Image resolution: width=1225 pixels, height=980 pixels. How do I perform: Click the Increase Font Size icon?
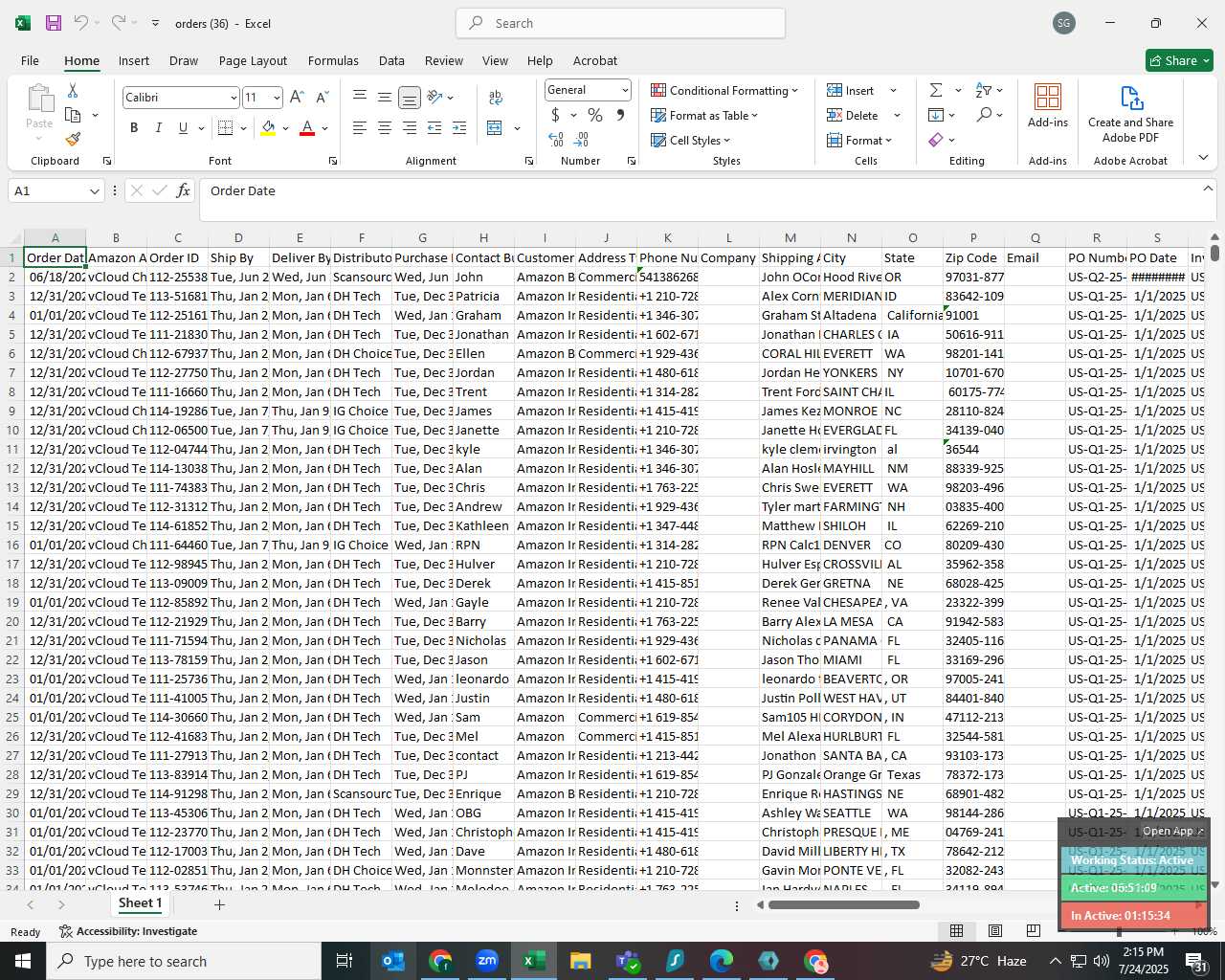[297, 97]
